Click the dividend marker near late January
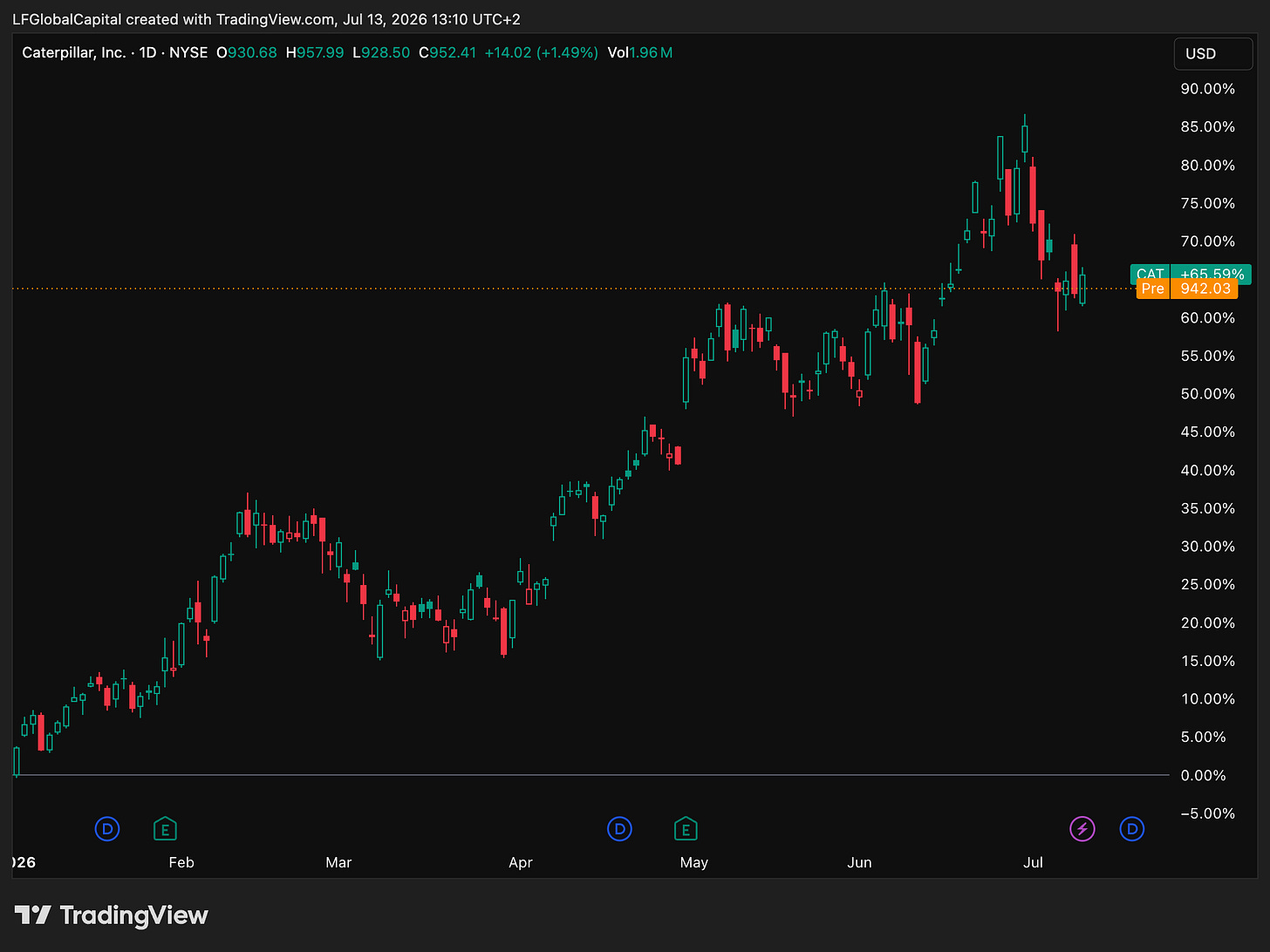Image resolution: width=1270 pixels, height=952 pixels. coord(107,828)
